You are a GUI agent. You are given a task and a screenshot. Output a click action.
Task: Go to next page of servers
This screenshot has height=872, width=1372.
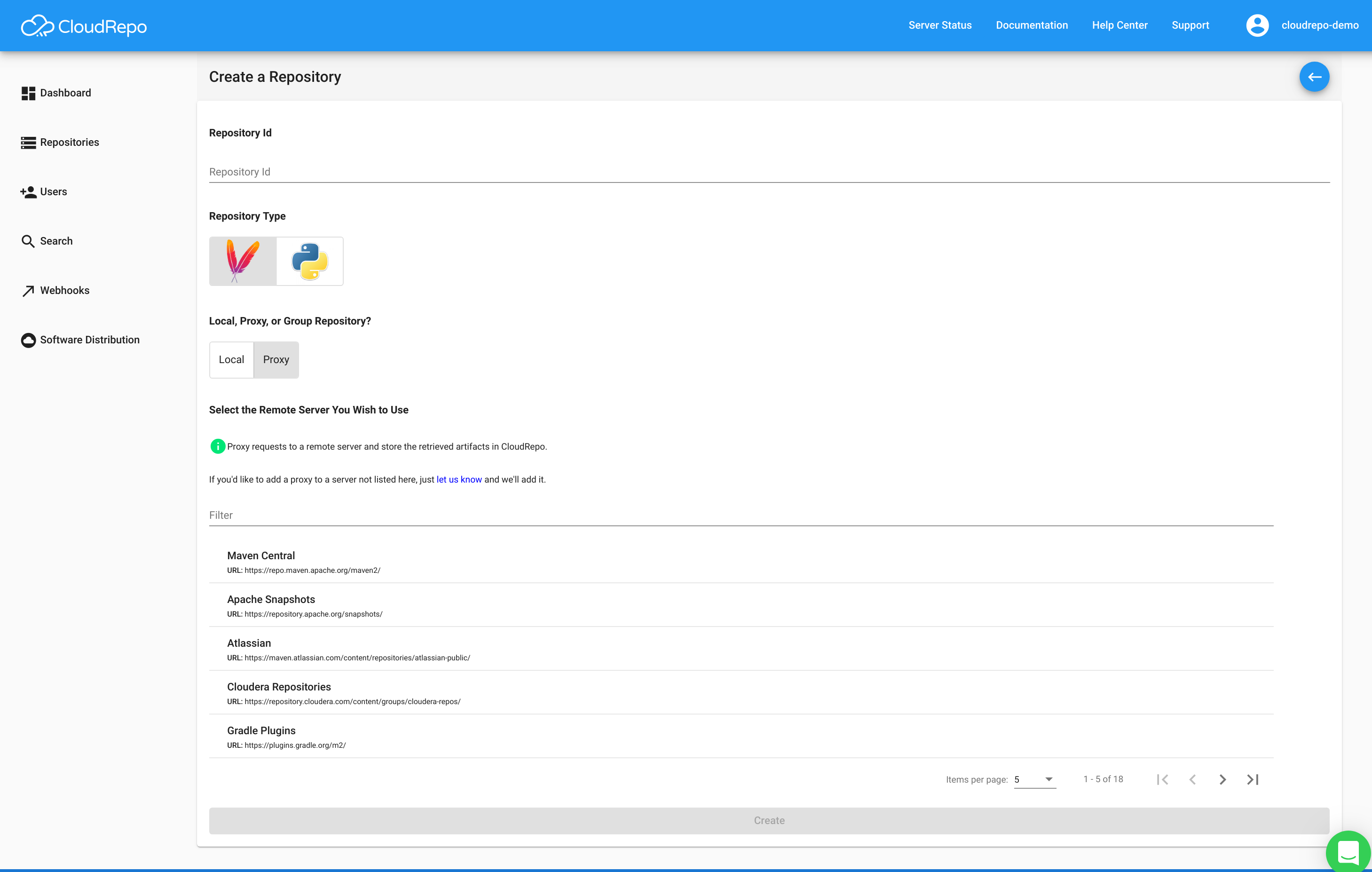[x=1223, y=779]
